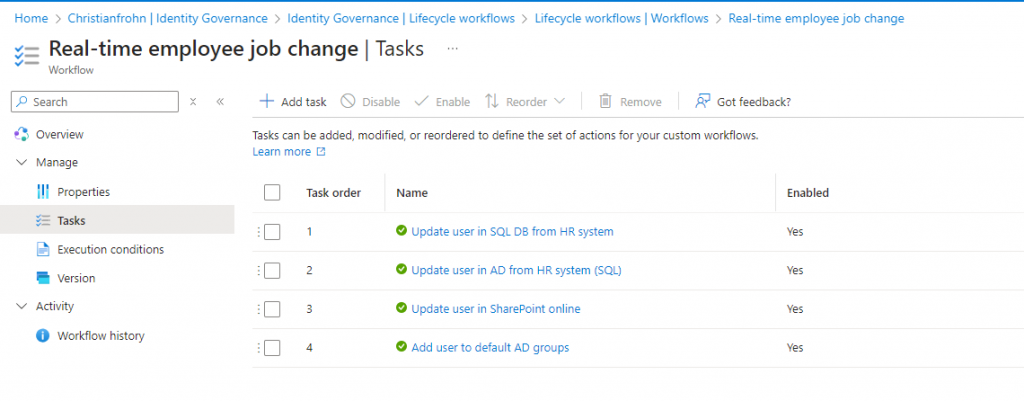Click the Overview icon in sidebar
1024x401 pixels.
[22, 134]
